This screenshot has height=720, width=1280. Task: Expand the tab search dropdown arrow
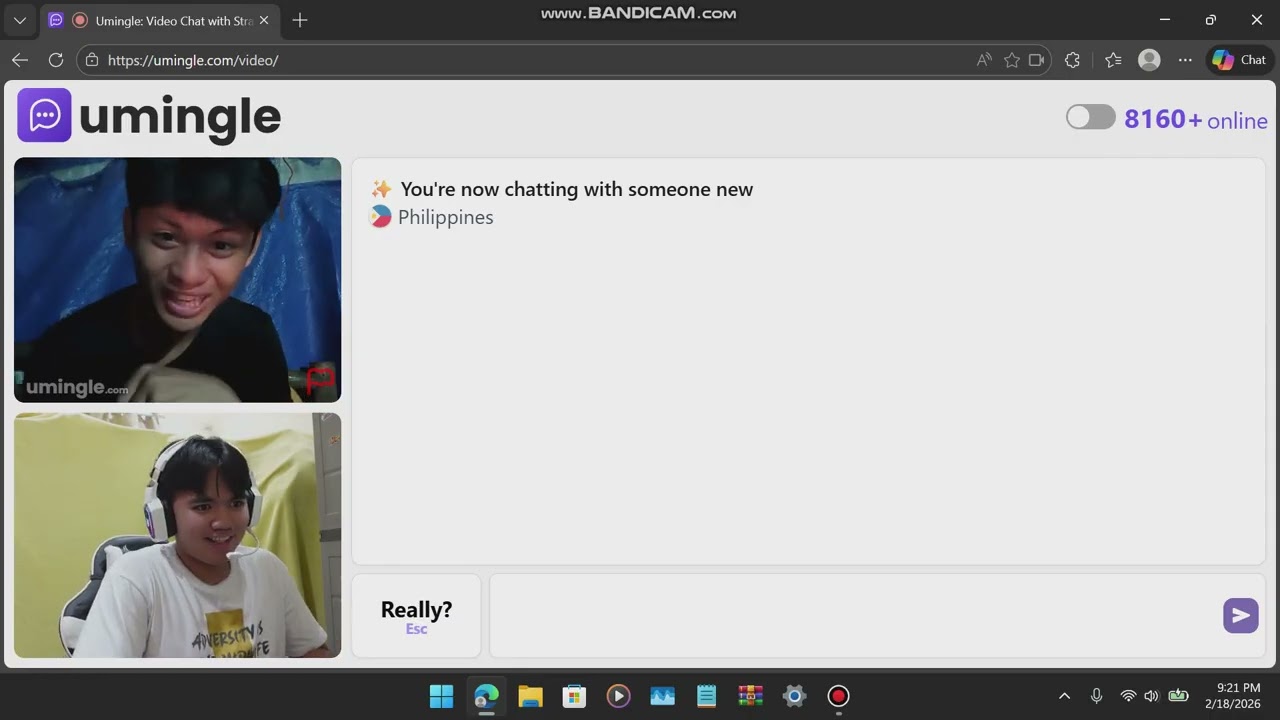(x=20, y=20)
